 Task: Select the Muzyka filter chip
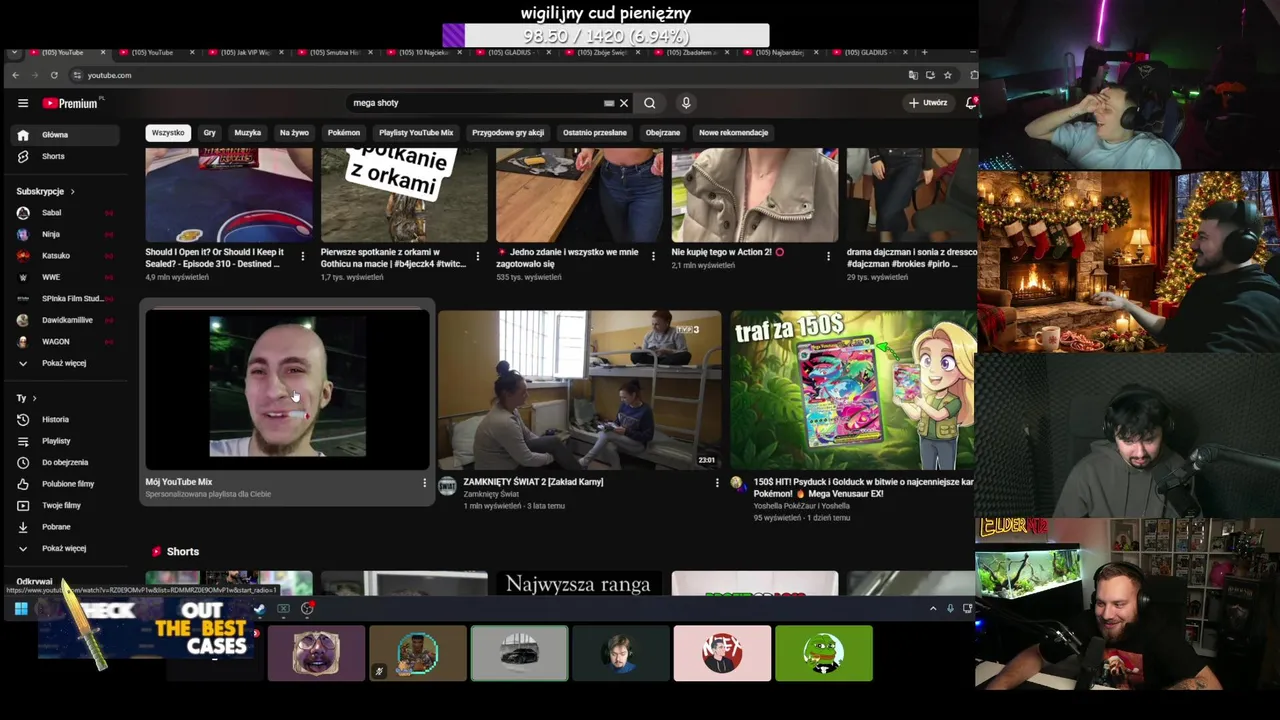[x=247, y=132]
